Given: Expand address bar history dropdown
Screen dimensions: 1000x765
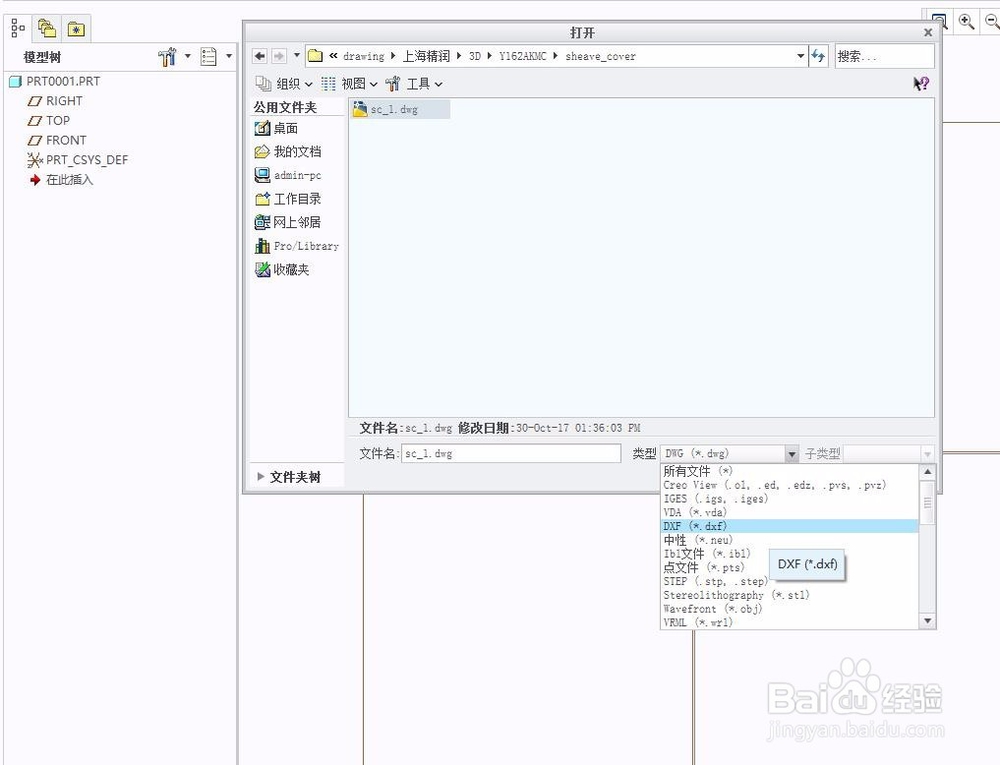Looking at the screenshot, I should click(800, 56).
